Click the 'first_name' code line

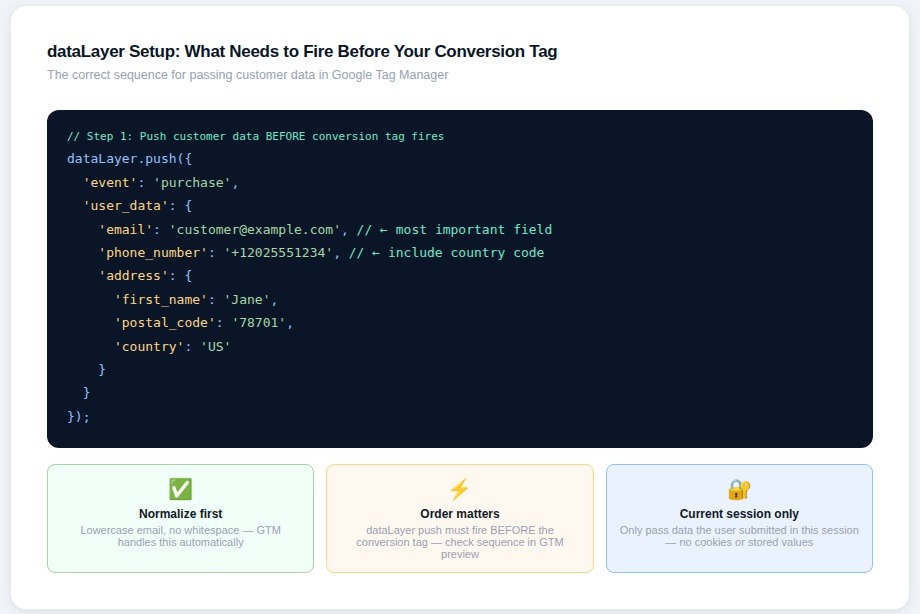point(196,299)
